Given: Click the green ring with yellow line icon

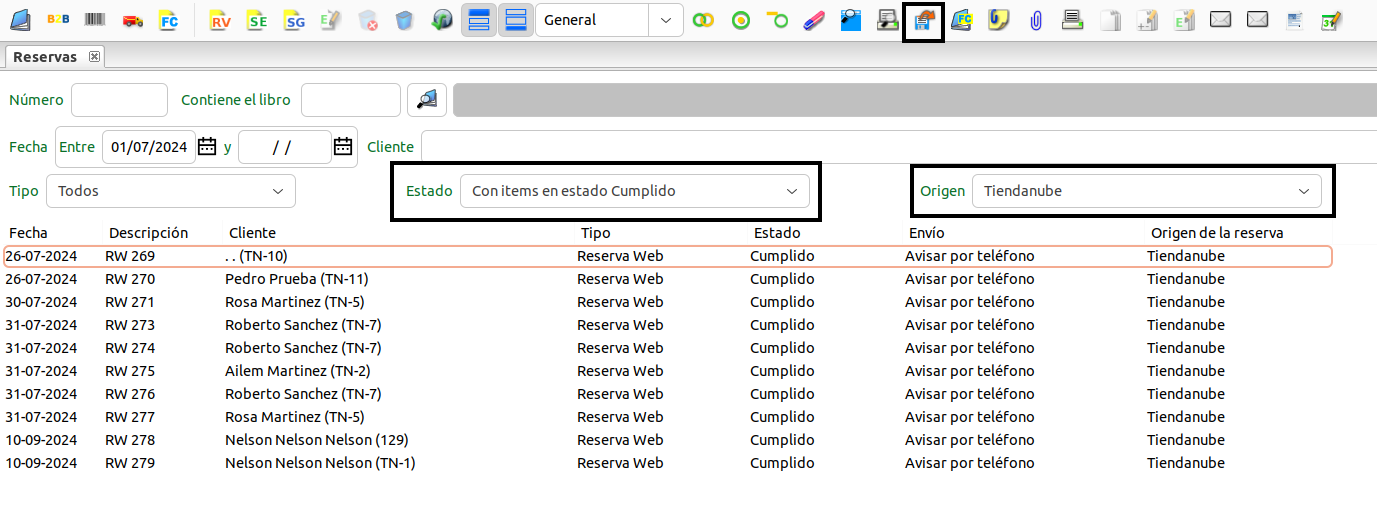Looking at the screenshot, I should click(x=778, y=20).
